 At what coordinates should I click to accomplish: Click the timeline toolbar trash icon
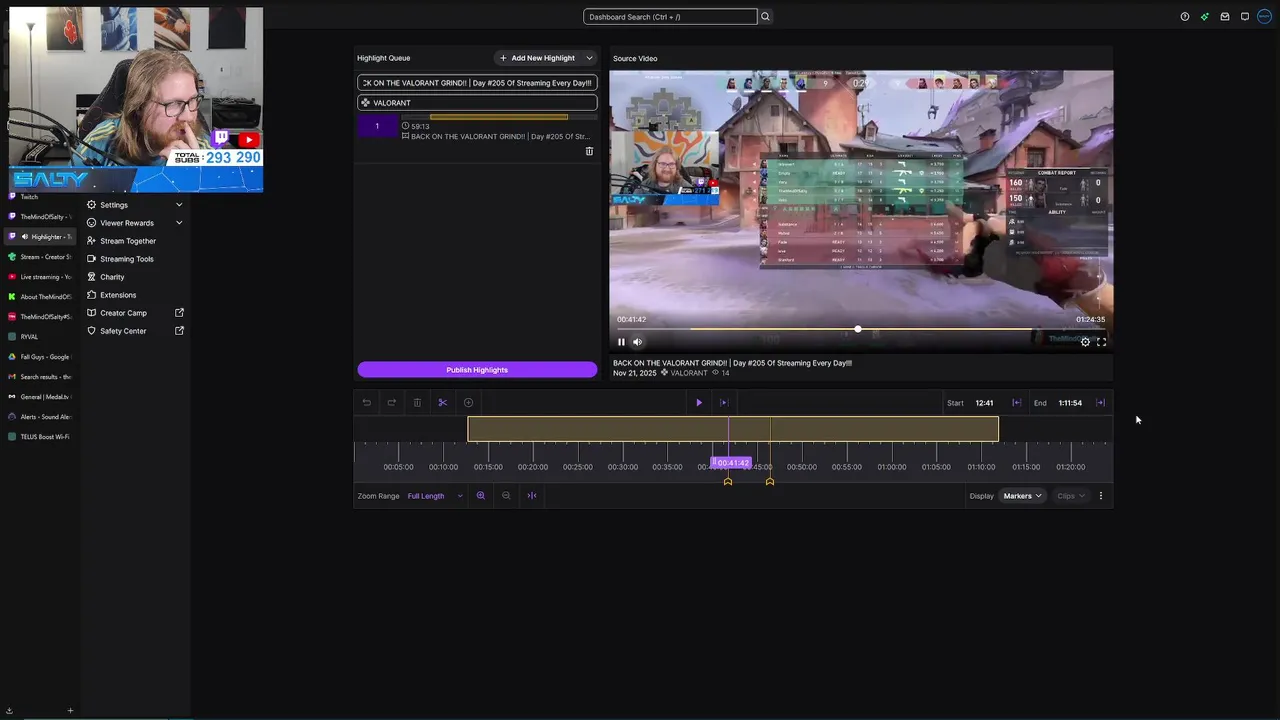point(417,403)
